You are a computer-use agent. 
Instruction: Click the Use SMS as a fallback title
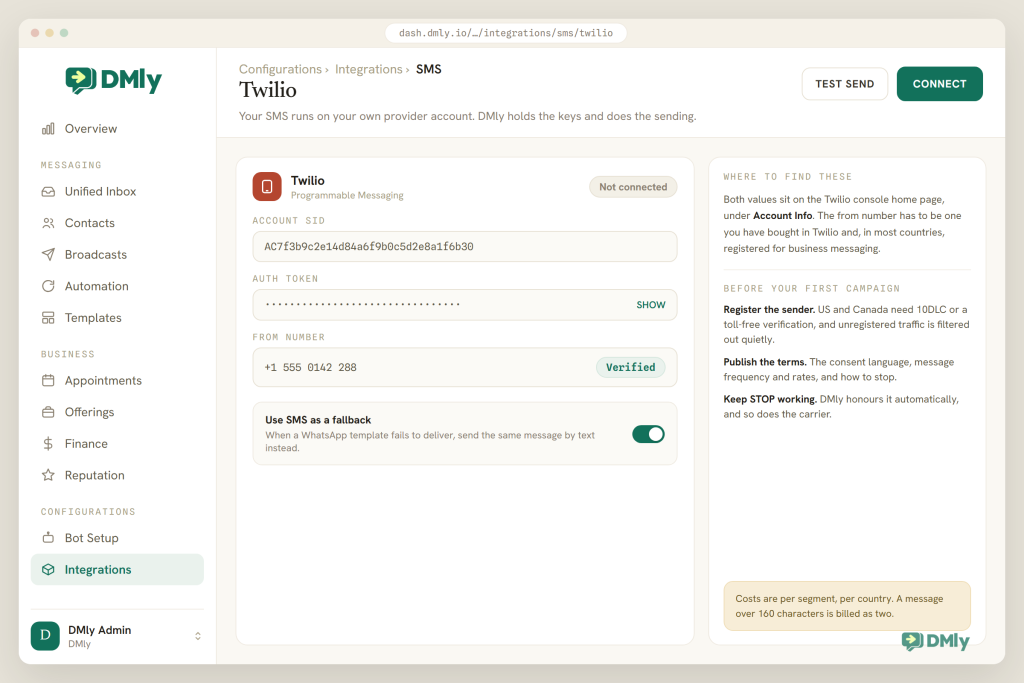pos(318,420)
